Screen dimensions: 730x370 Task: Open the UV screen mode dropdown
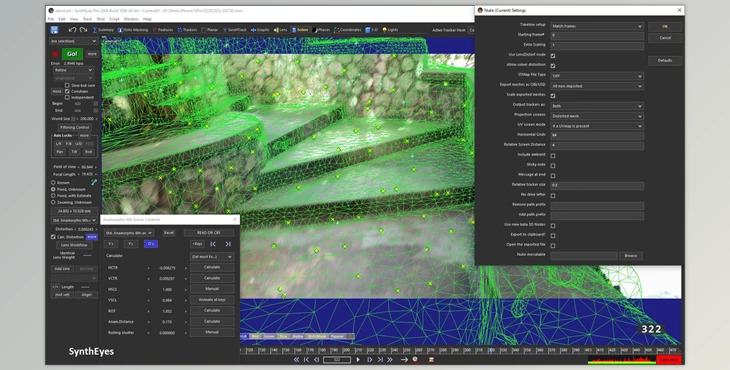coord(597,126)
